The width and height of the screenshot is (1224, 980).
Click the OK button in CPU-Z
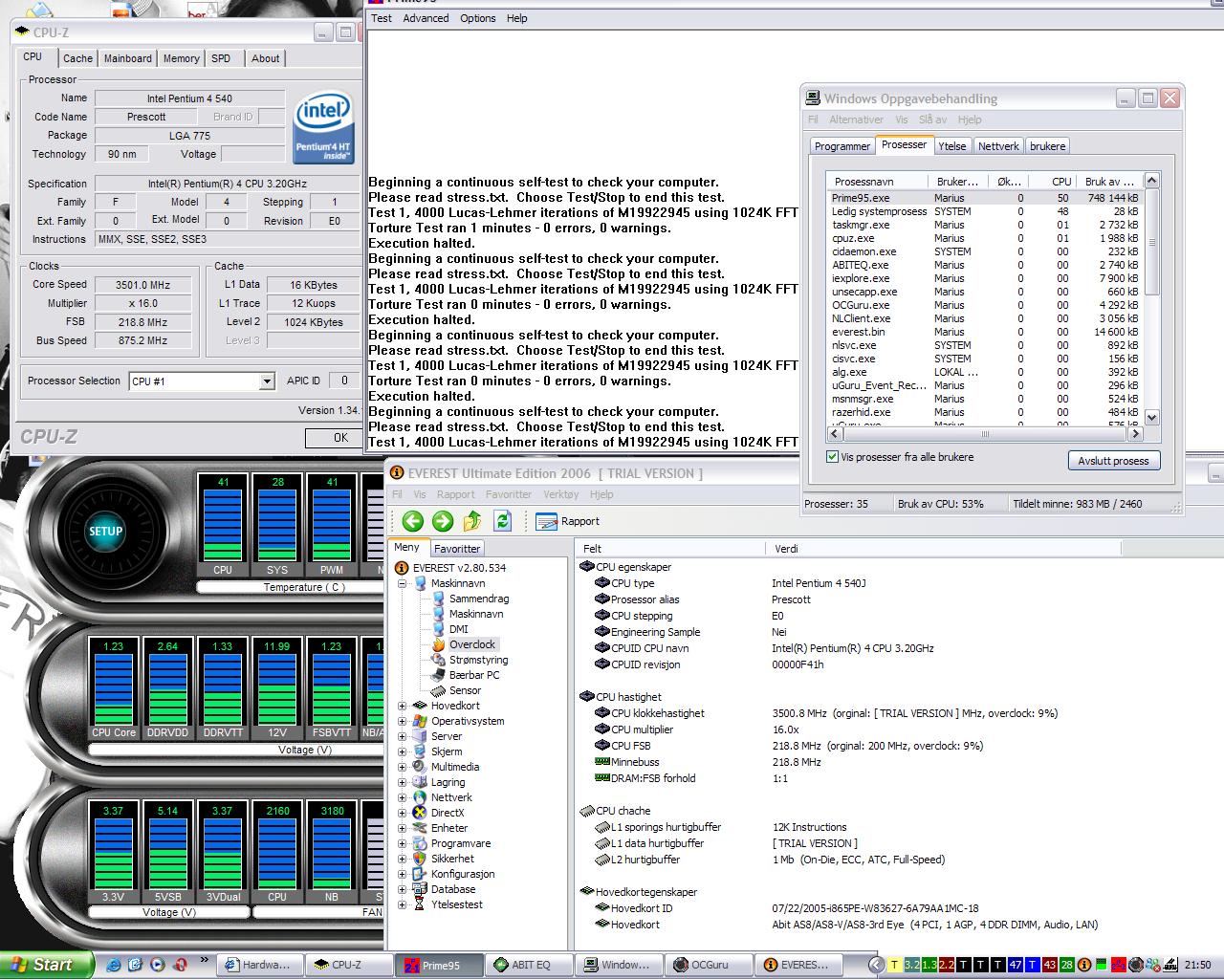[340, 438]
